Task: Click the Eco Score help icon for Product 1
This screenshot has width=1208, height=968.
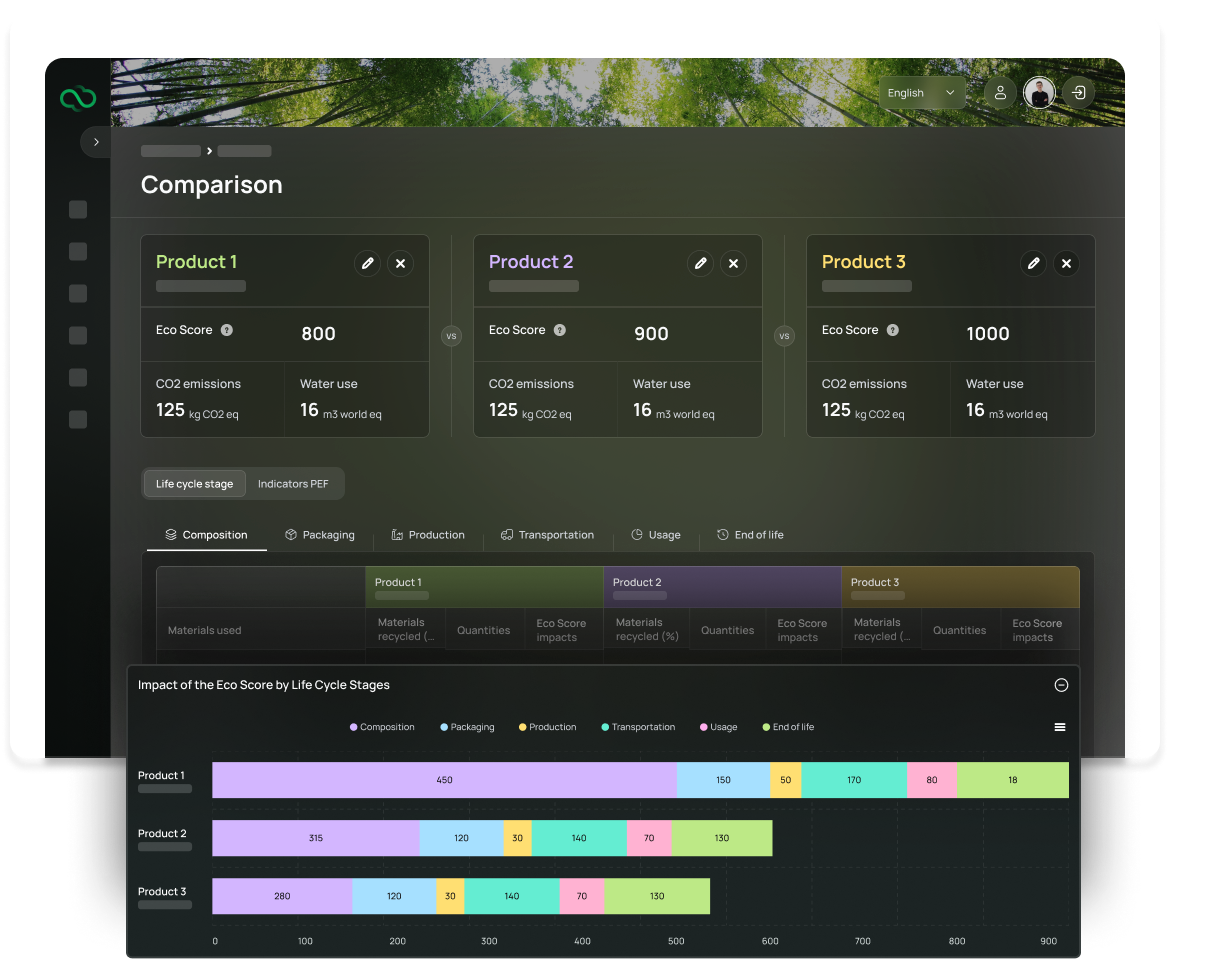Action: pyautogui.click(x=227, y=330)
